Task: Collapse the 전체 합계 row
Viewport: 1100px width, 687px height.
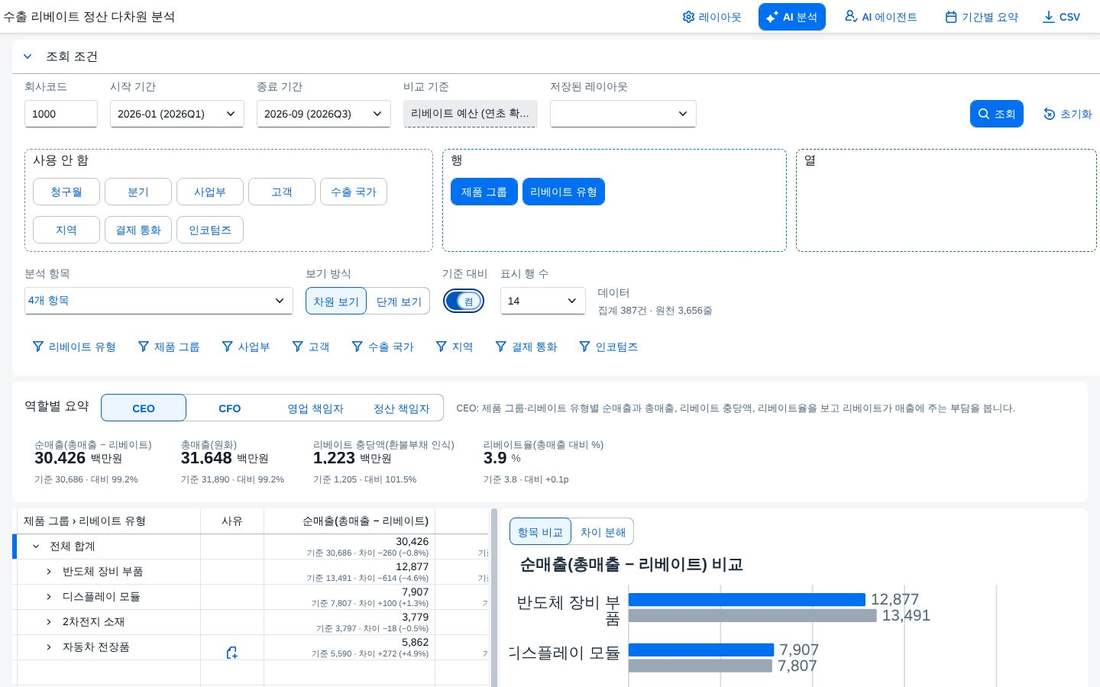Action: point(36,547)
